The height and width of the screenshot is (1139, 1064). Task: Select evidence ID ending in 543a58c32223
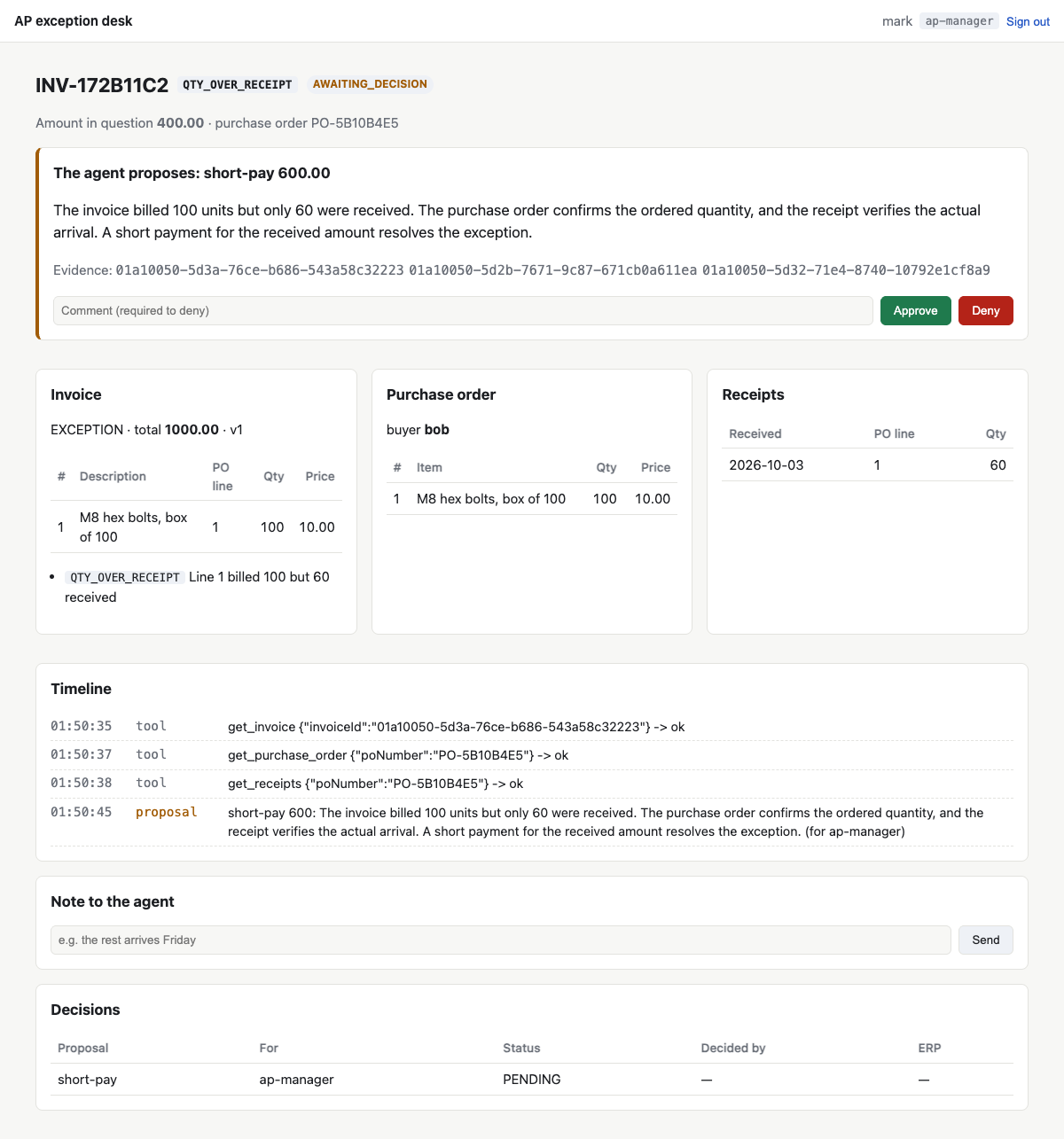coord(260,270)
